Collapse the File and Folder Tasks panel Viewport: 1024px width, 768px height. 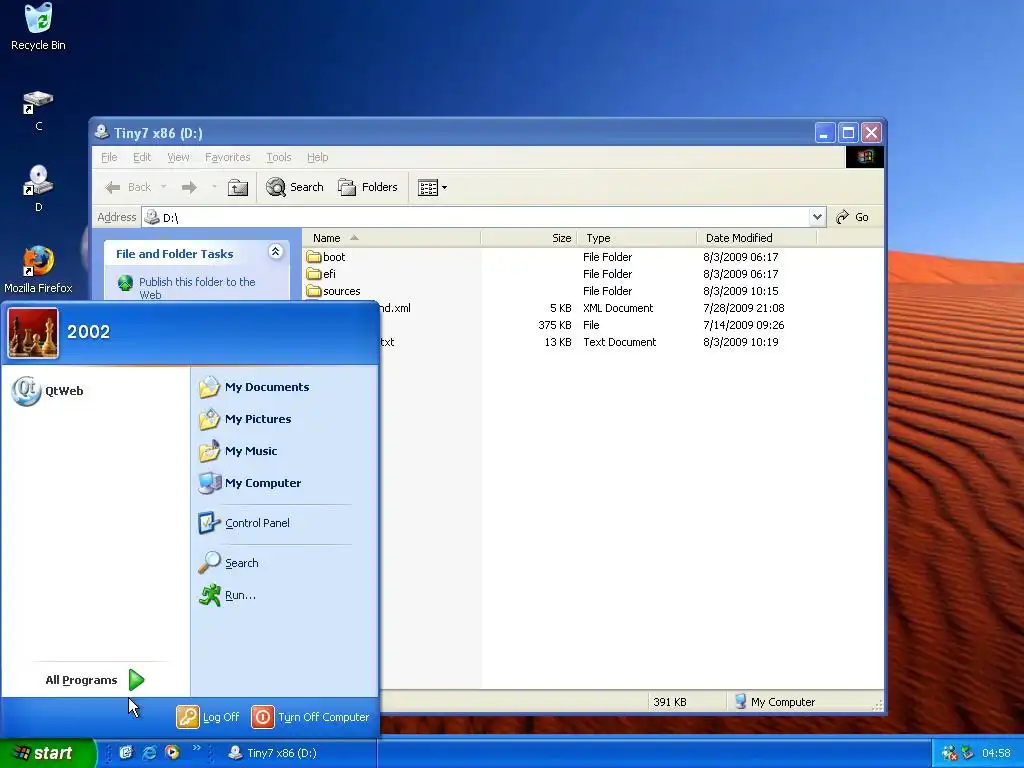(x=276, y=252)
